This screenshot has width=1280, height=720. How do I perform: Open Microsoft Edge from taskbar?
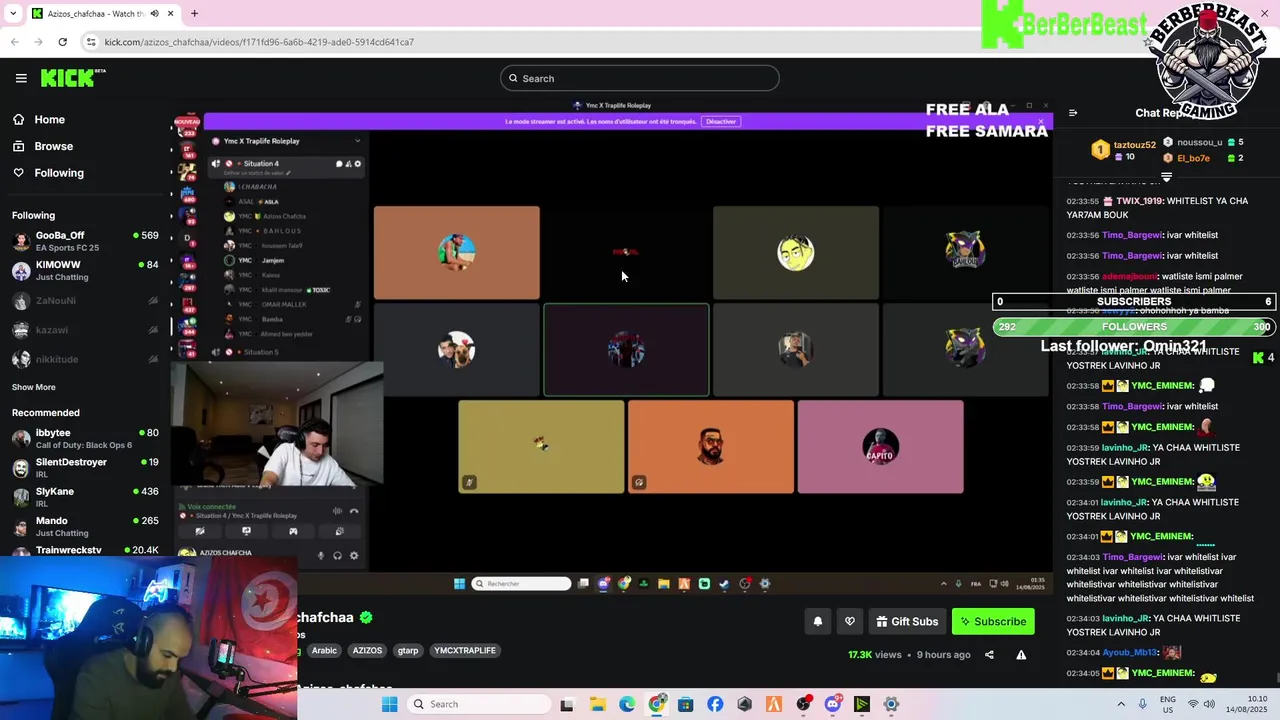[x=627, y=704]
